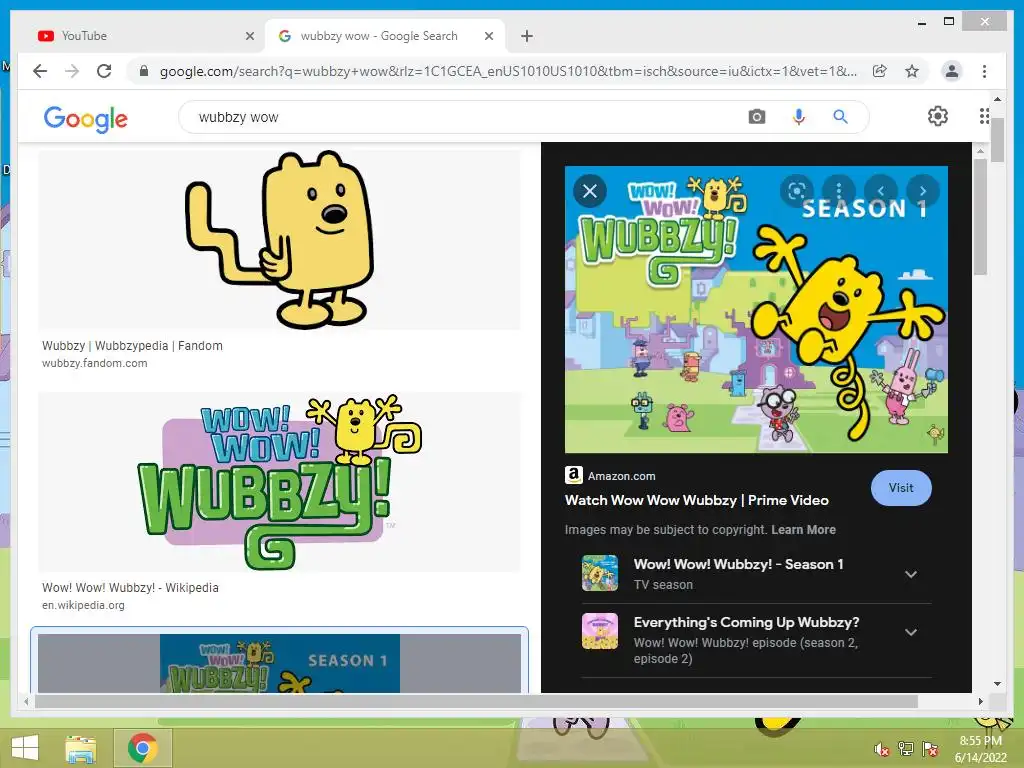This screenshot has height=768, width=1024.
Task: Open the Chrome three-dot menu
Action: 984,71
